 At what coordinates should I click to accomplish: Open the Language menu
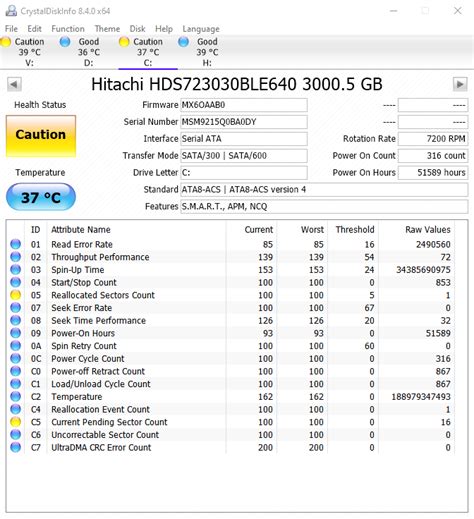[x=201, y=29]
